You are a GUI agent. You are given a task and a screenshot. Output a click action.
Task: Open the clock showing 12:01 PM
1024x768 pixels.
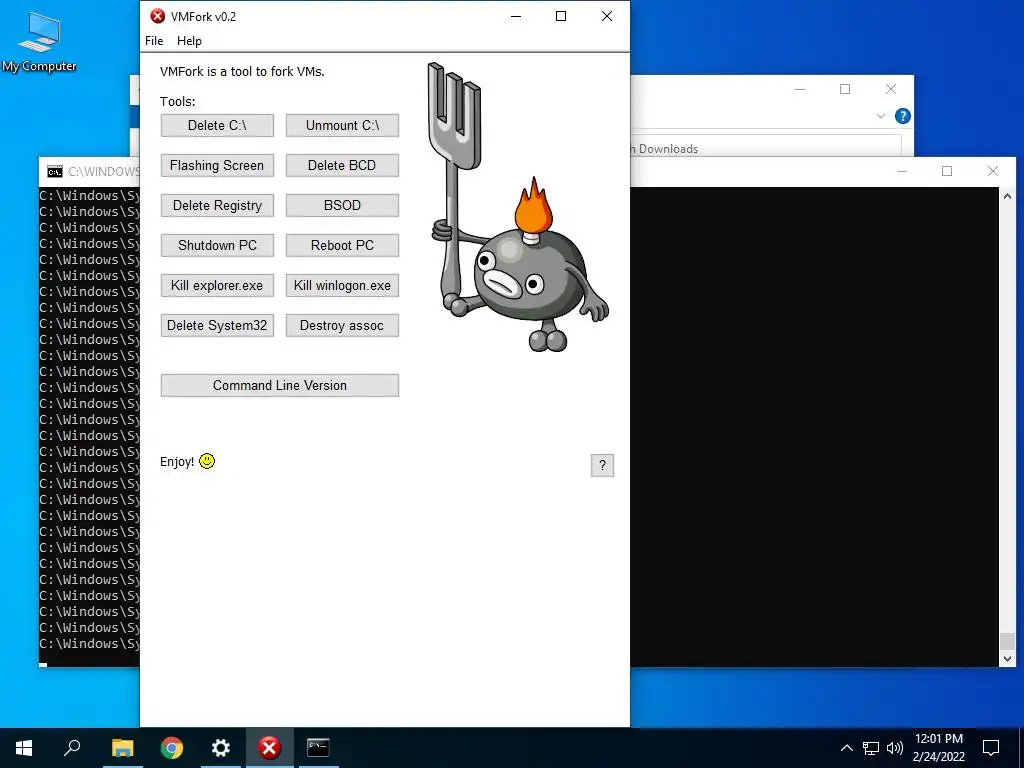[x=938, y=748]
